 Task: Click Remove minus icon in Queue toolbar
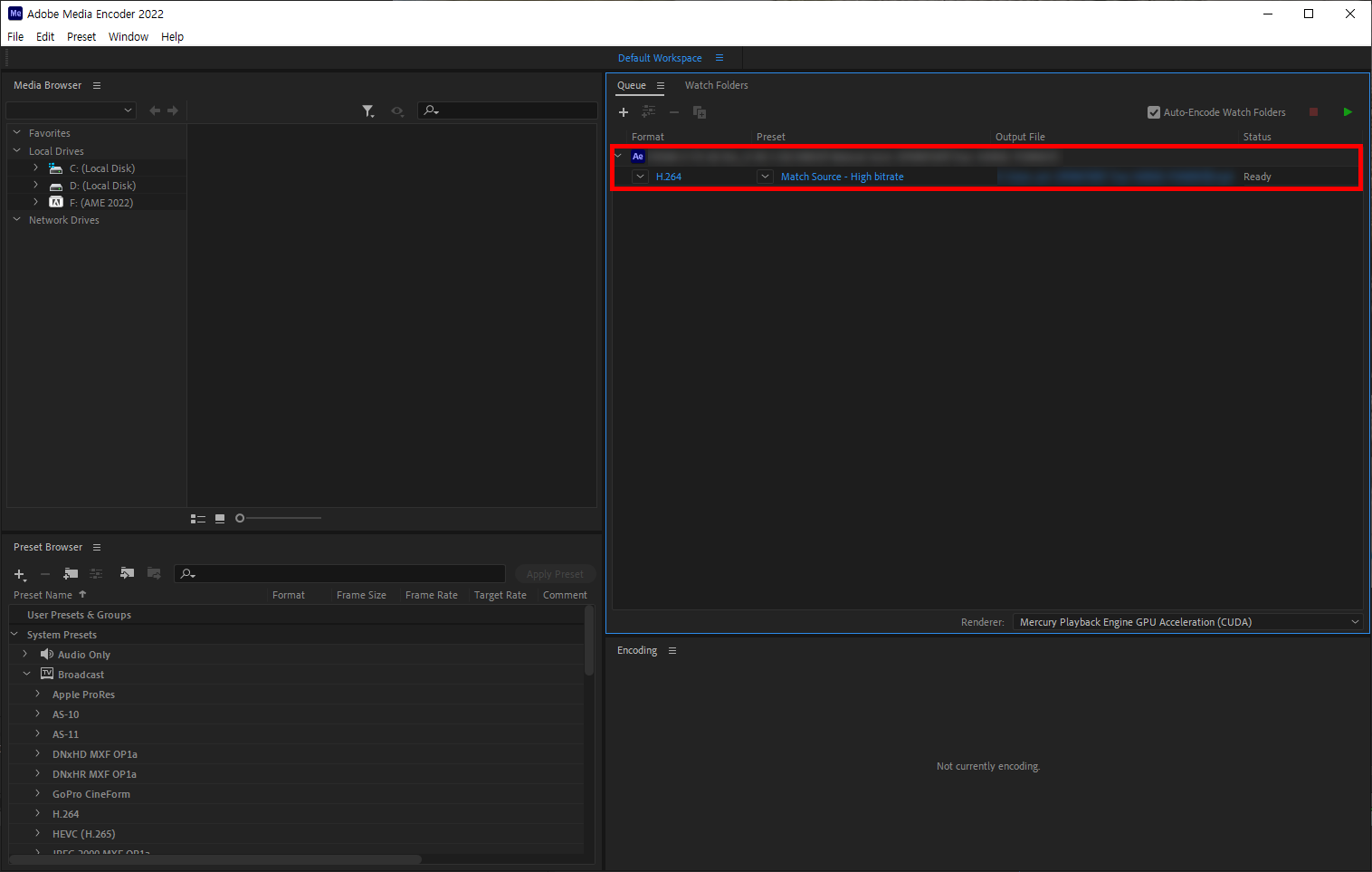pos(674,112)
